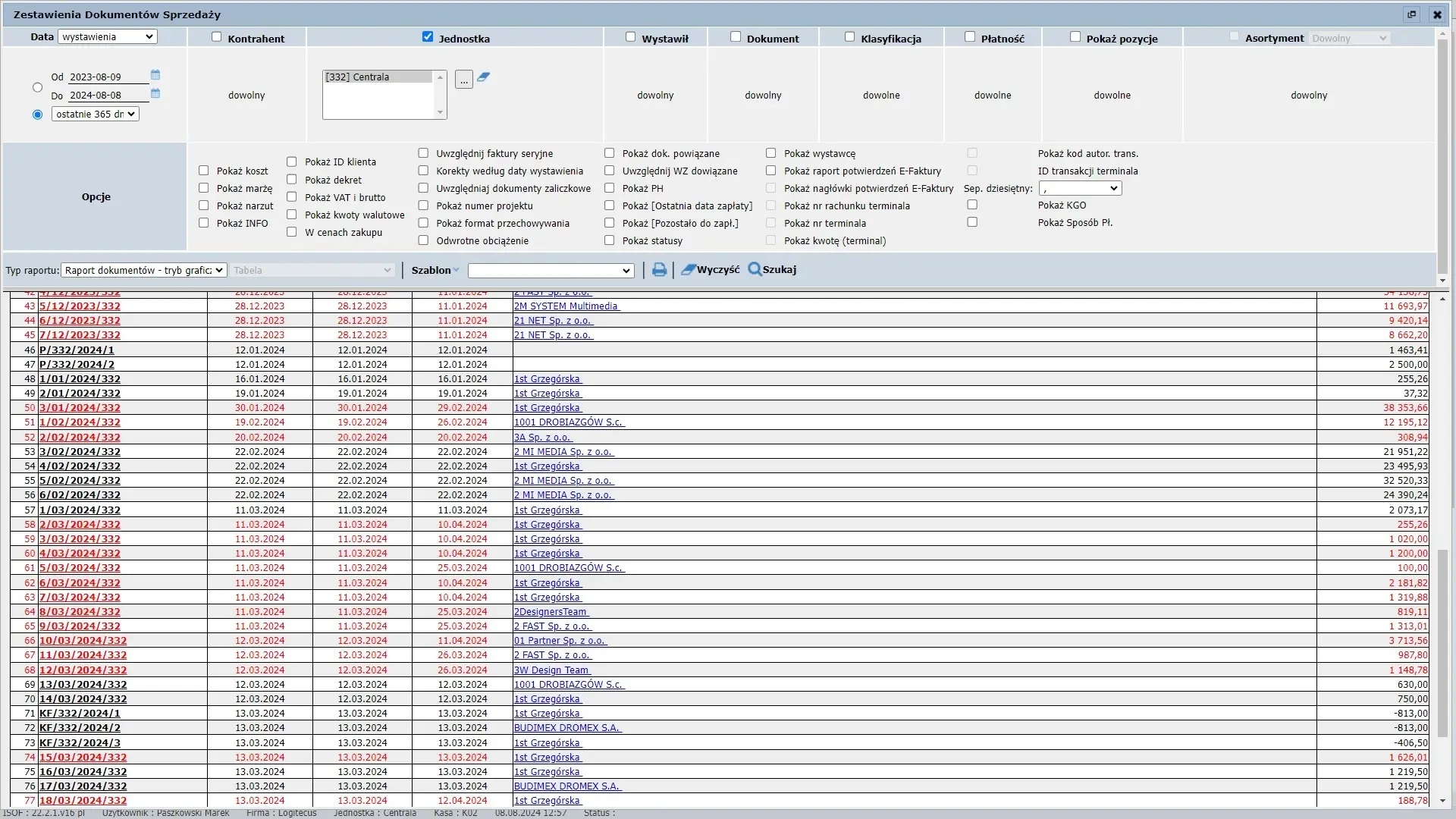
Task: Expand the Typ raportu dropdown
Action: coord(144,270)
